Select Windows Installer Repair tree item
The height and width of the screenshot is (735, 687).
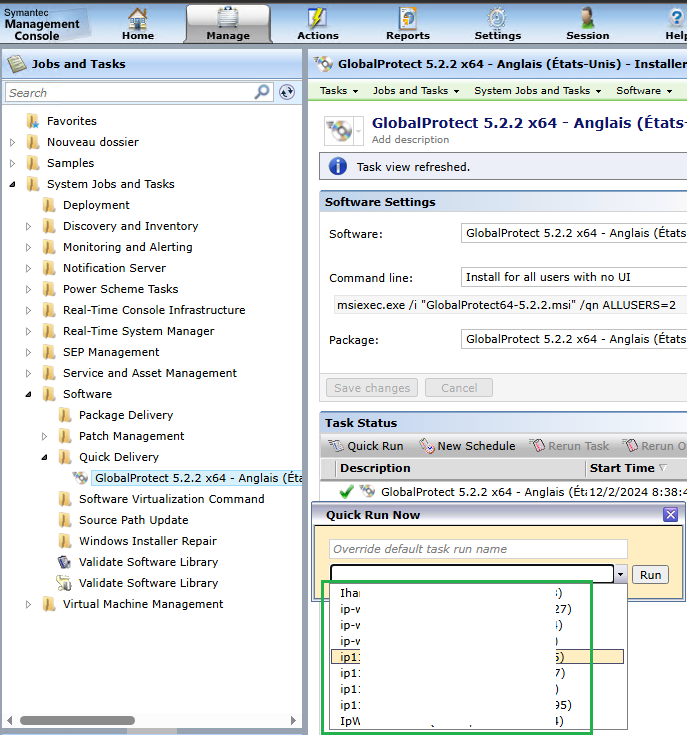pos(148,541)
